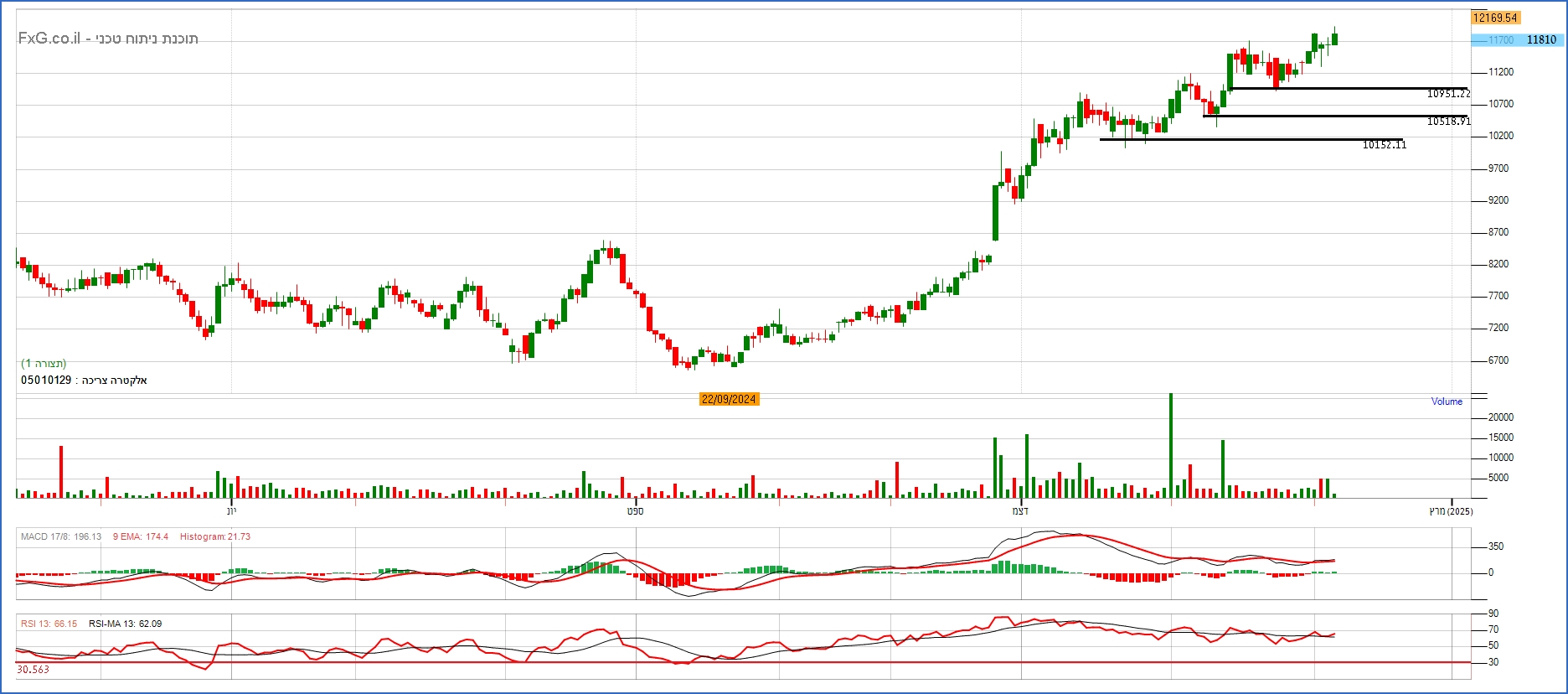1568x694 pixels.
Task: Click the orange 22/09/2024 date marker
Action: pos(729,399)
